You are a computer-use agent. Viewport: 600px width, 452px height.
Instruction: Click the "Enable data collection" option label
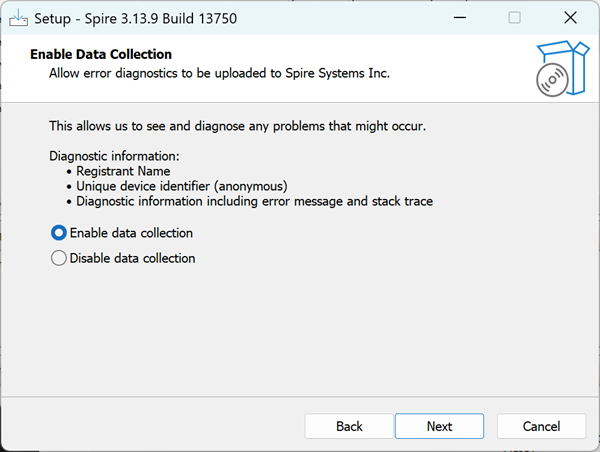[x=131, y=233]
